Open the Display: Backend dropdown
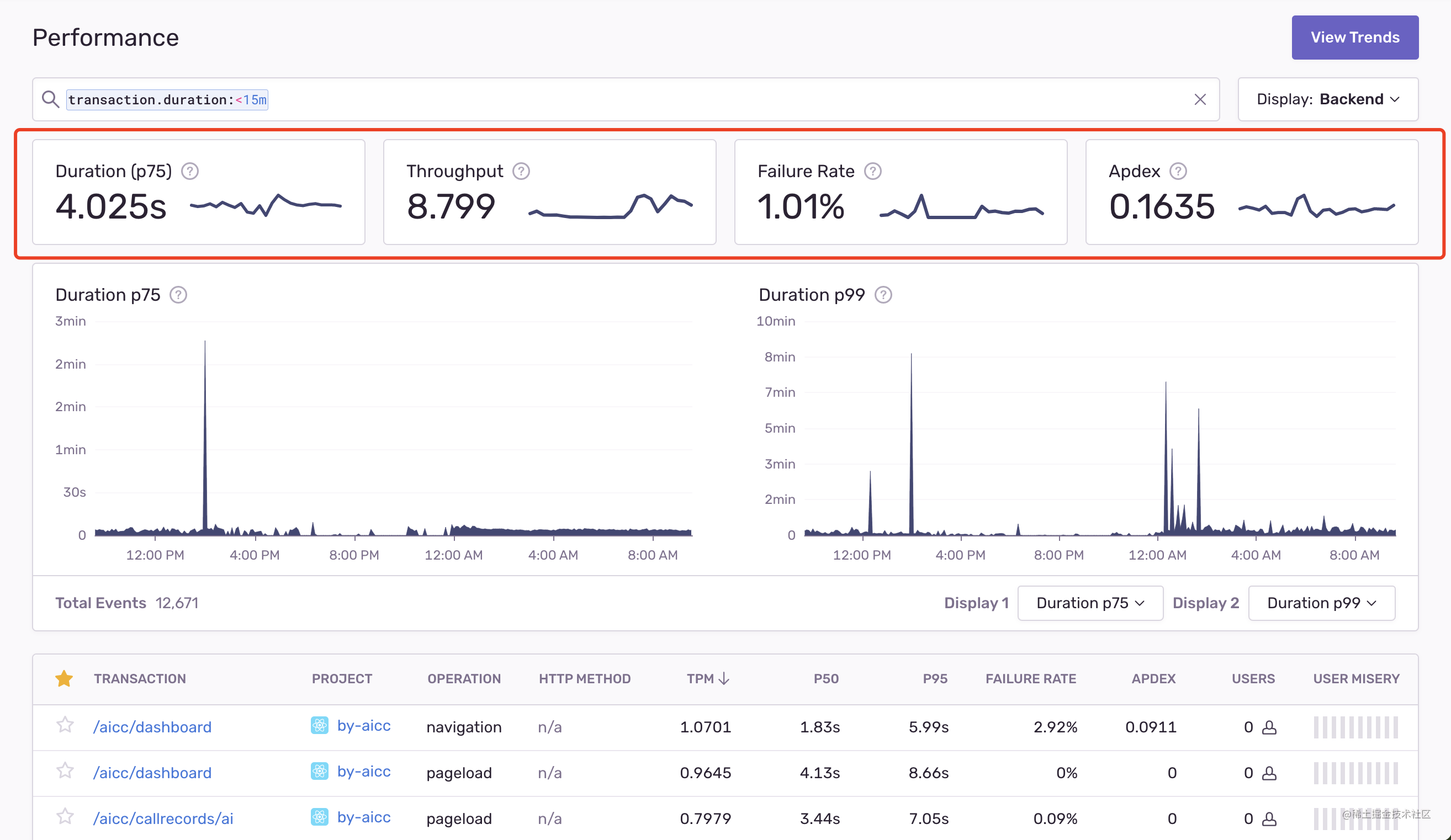 point(1328,99)
